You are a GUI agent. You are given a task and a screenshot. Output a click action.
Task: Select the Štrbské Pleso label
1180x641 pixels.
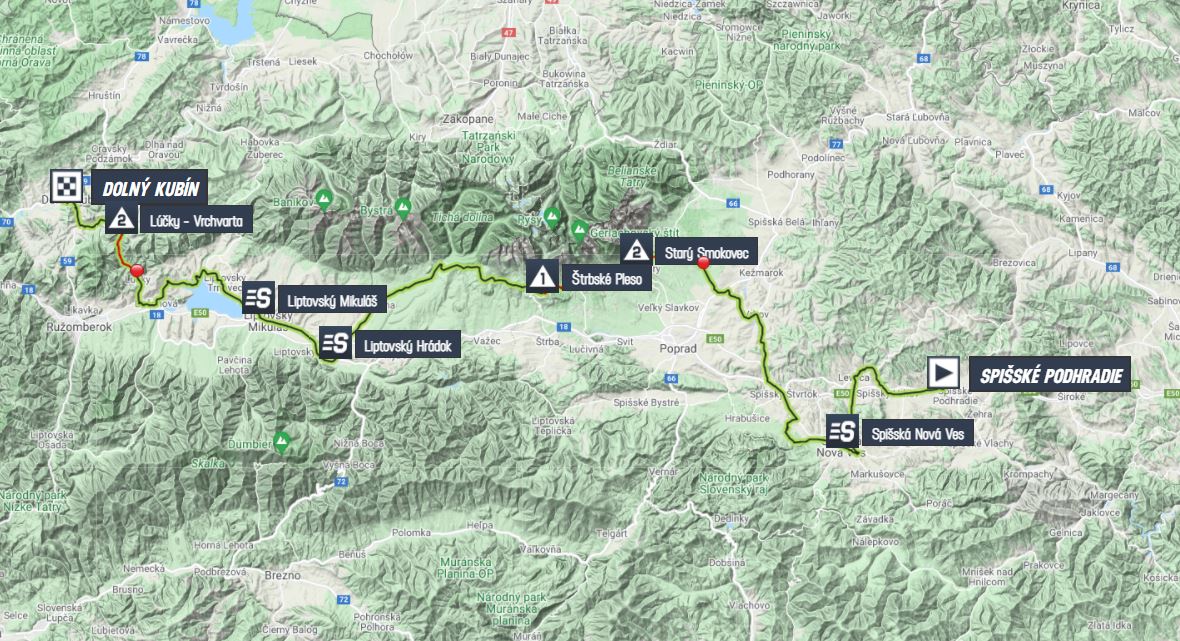(x=607, y=279)
